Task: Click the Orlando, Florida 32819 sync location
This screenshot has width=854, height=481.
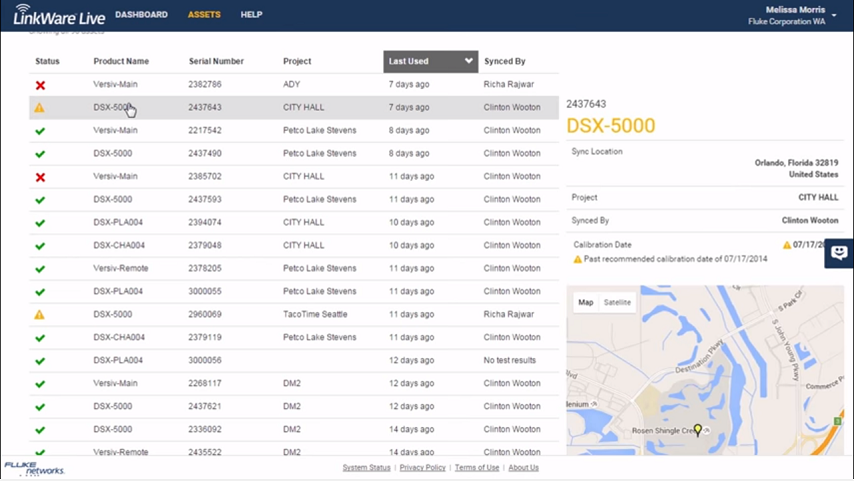Action: (x=796, y=163)
